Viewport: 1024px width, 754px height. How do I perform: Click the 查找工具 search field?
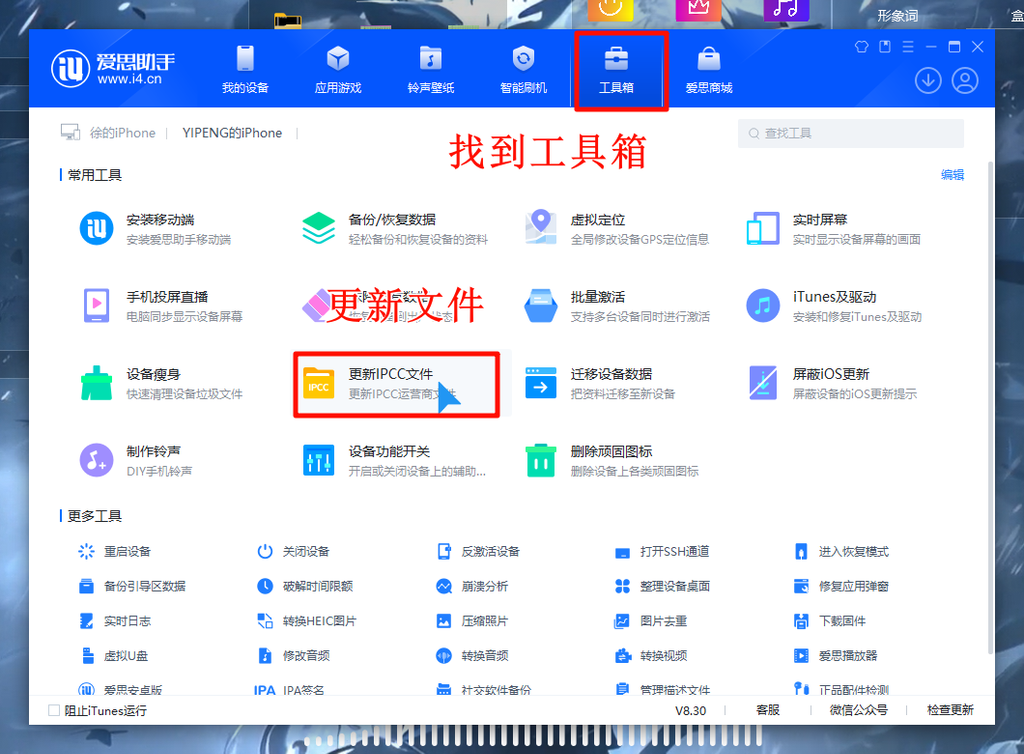[850, 134]
